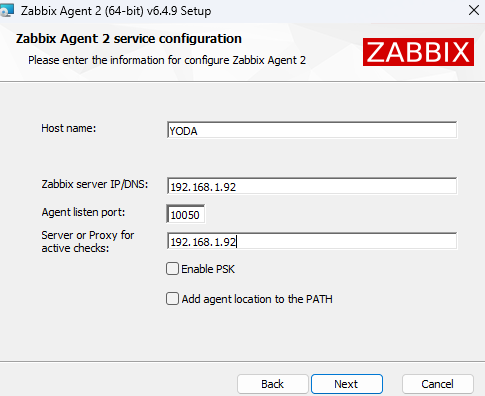The image size is (485, 396).
Task: Click the red ZABBIX logo
Action: (x=418, y=52)
